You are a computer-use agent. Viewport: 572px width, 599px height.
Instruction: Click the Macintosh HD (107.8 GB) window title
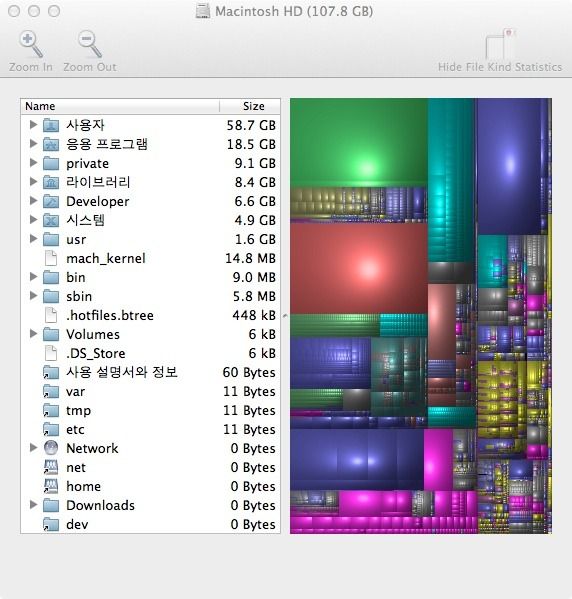[x=294, y=11]
